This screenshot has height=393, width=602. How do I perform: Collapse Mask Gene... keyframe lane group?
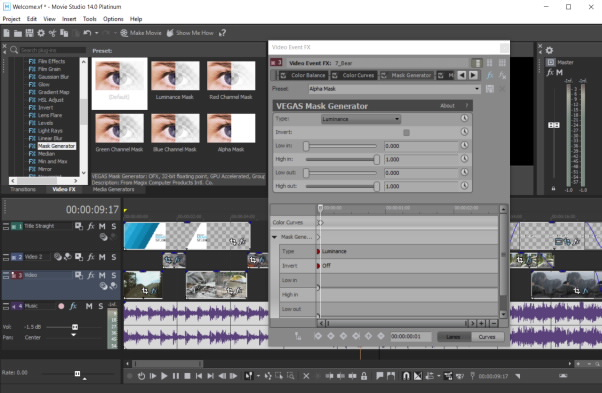(274, 237)
